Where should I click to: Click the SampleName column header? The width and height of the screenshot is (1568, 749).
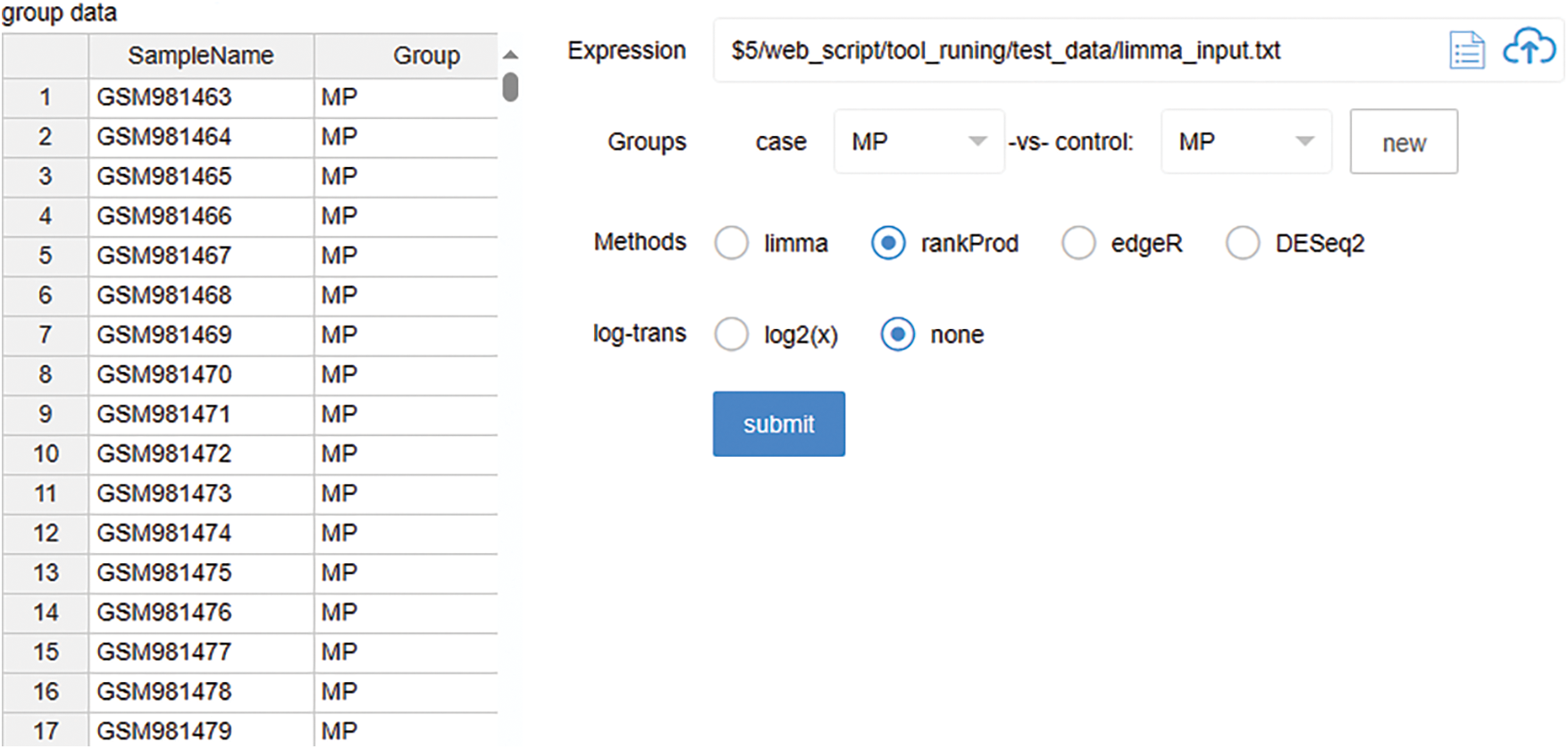click(x=200, y=56)
